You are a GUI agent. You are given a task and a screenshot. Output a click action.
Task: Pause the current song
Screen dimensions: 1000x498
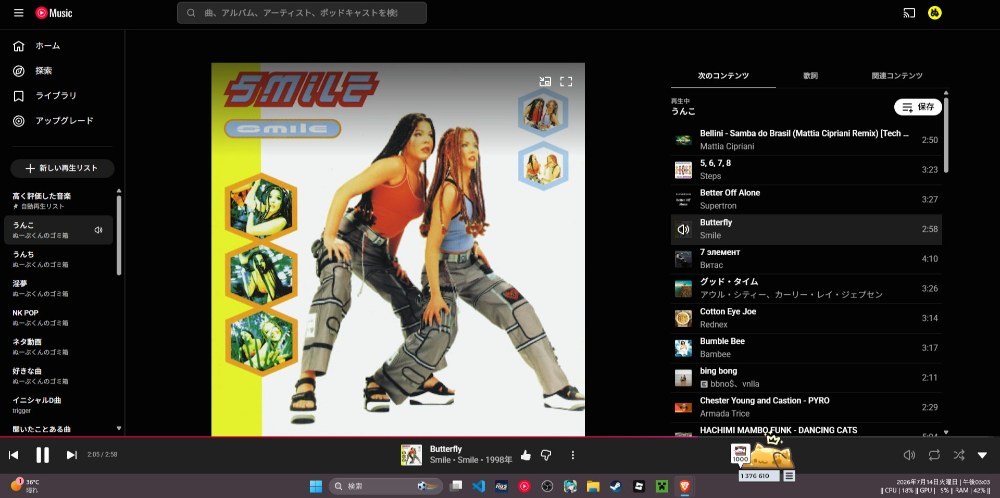click(43, 455)
